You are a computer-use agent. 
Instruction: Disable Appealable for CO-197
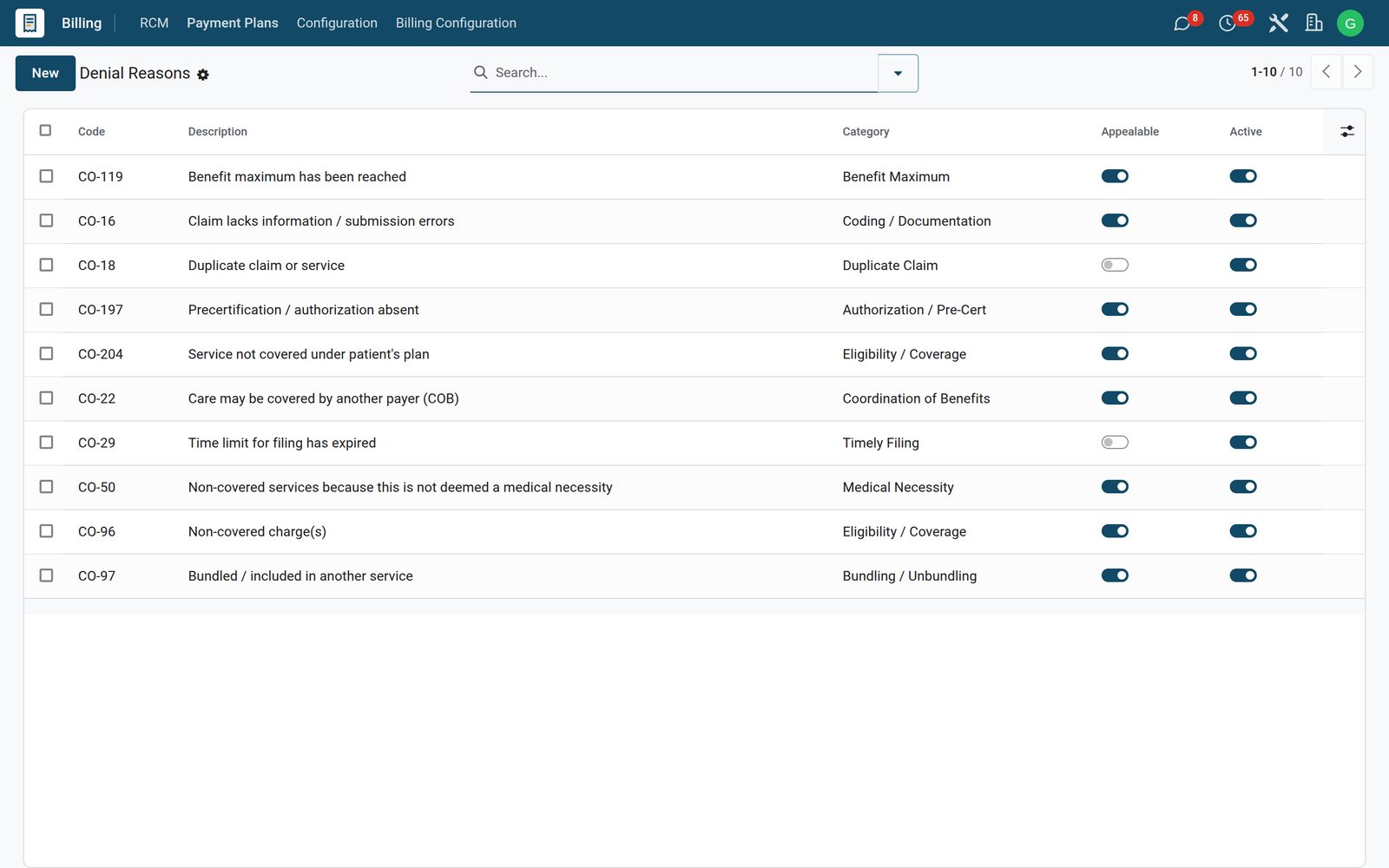pyautogui.click(x=1115, y=309)
